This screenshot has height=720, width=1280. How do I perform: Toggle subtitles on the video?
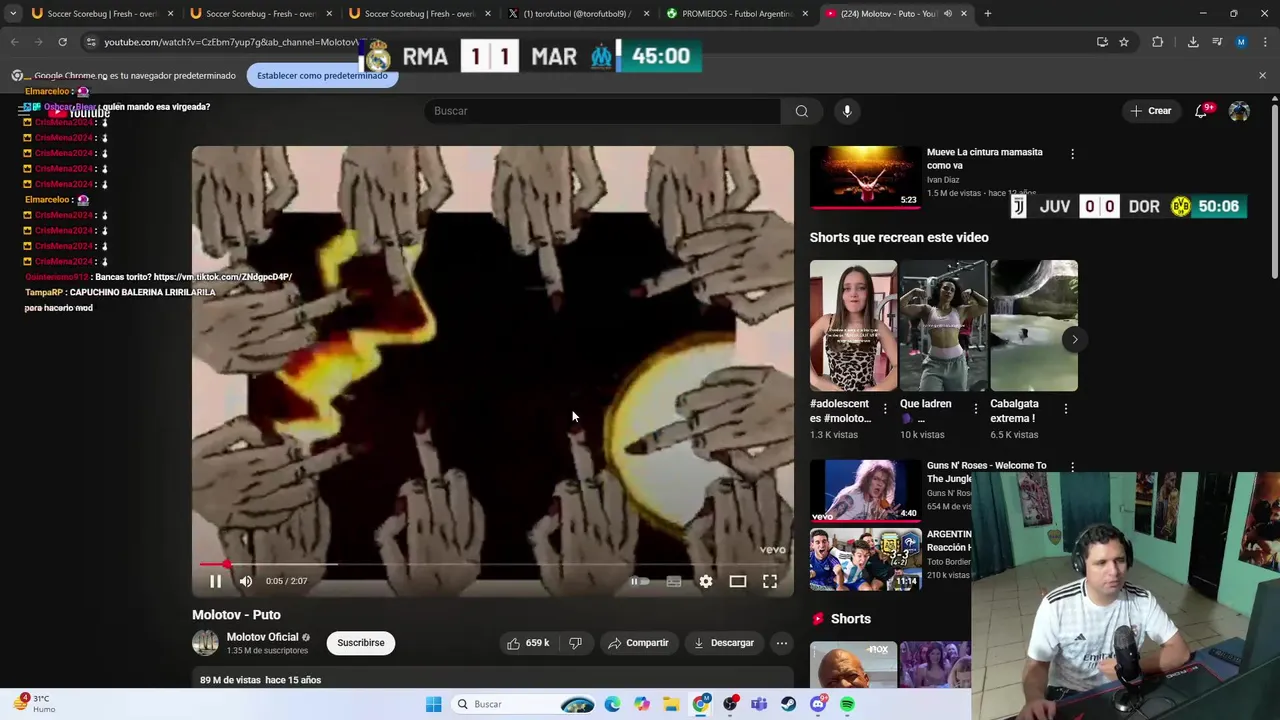[x=674, y=581]
